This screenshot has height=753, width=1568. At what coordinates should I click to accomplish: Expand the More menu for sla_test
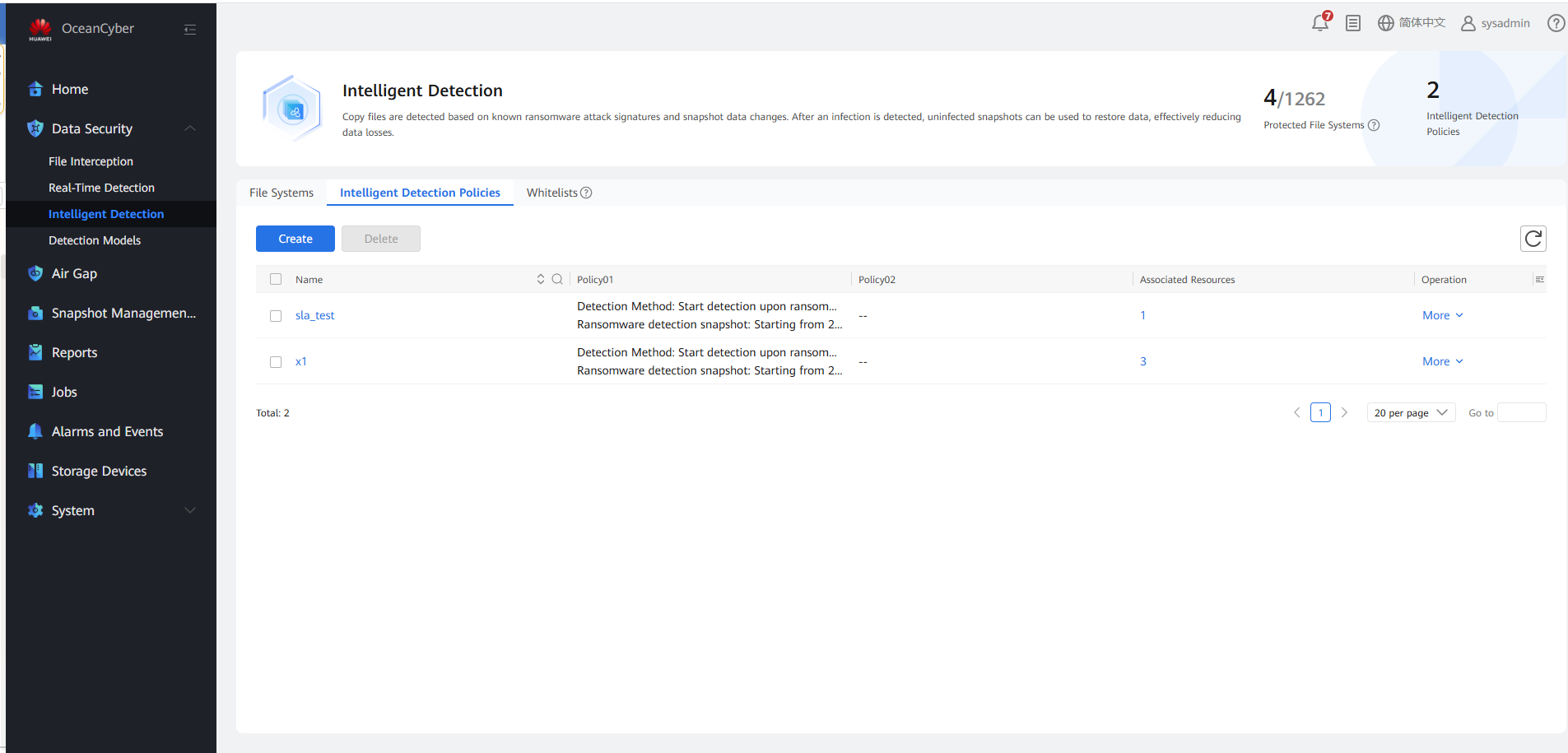[x=1442, y=315]
